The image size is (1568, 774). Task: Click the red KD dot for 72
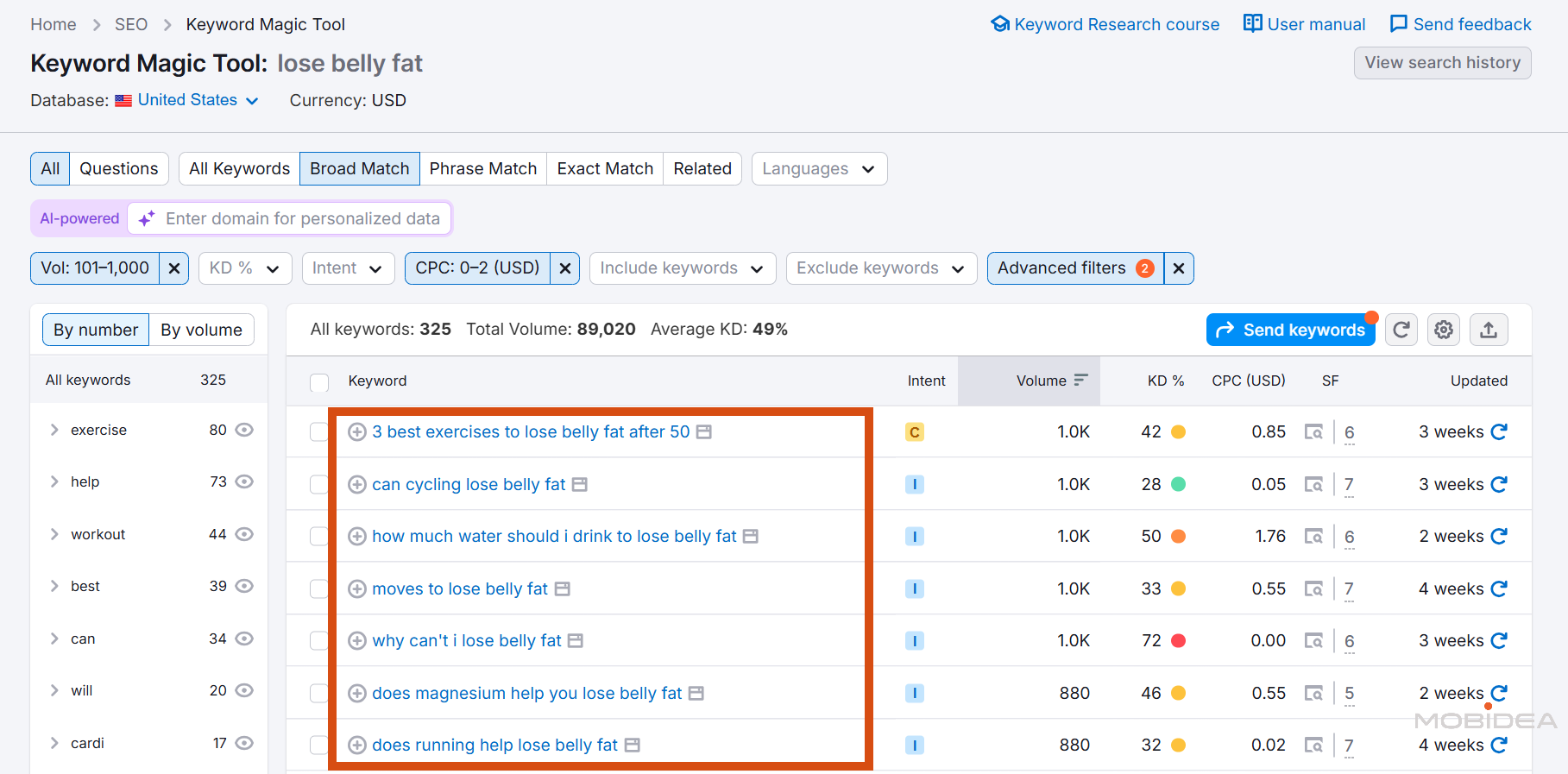point(1178,640)
